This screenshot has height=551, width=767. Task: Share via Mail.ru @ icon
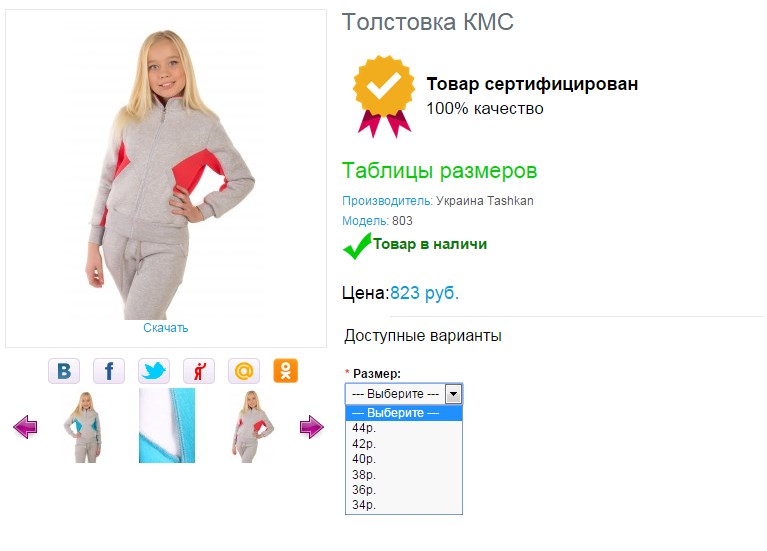(x=244, y=371)
